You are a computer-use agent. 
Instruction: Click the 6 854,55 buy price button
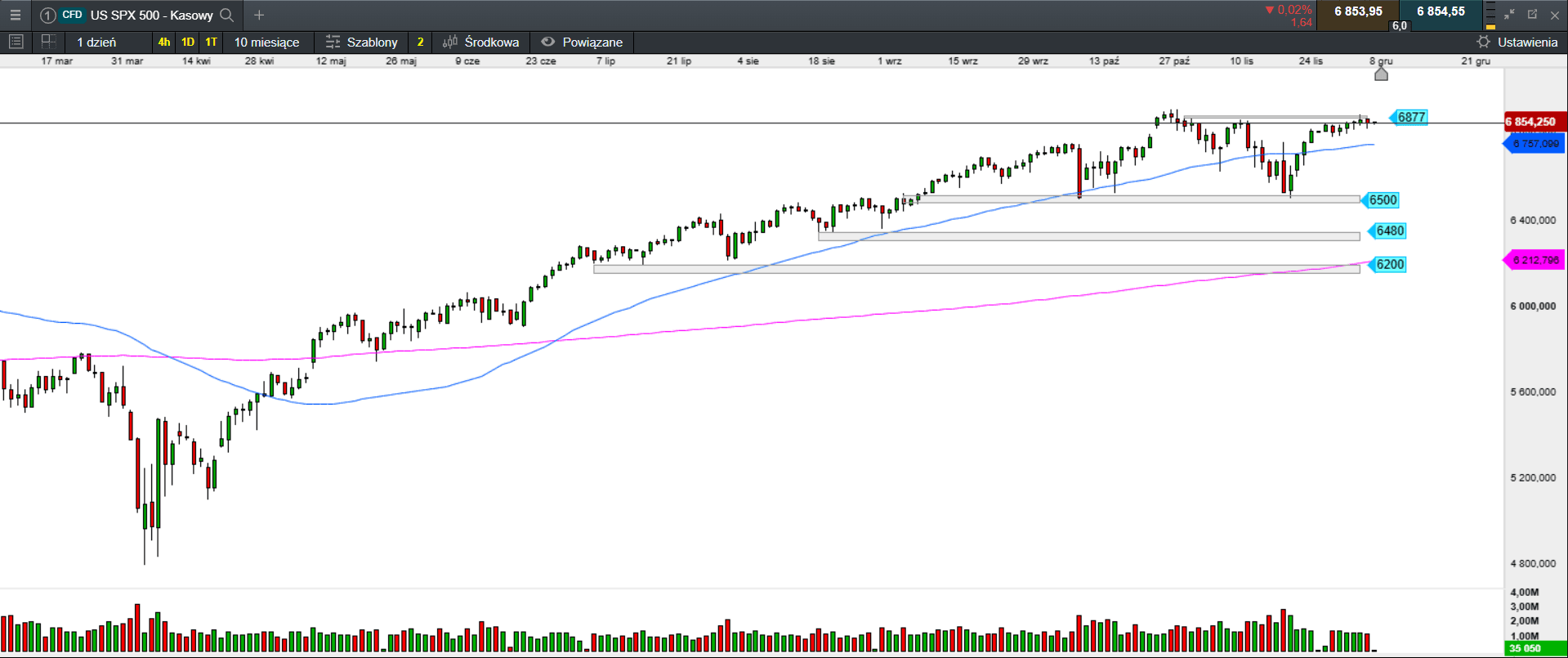[1441, 11]
